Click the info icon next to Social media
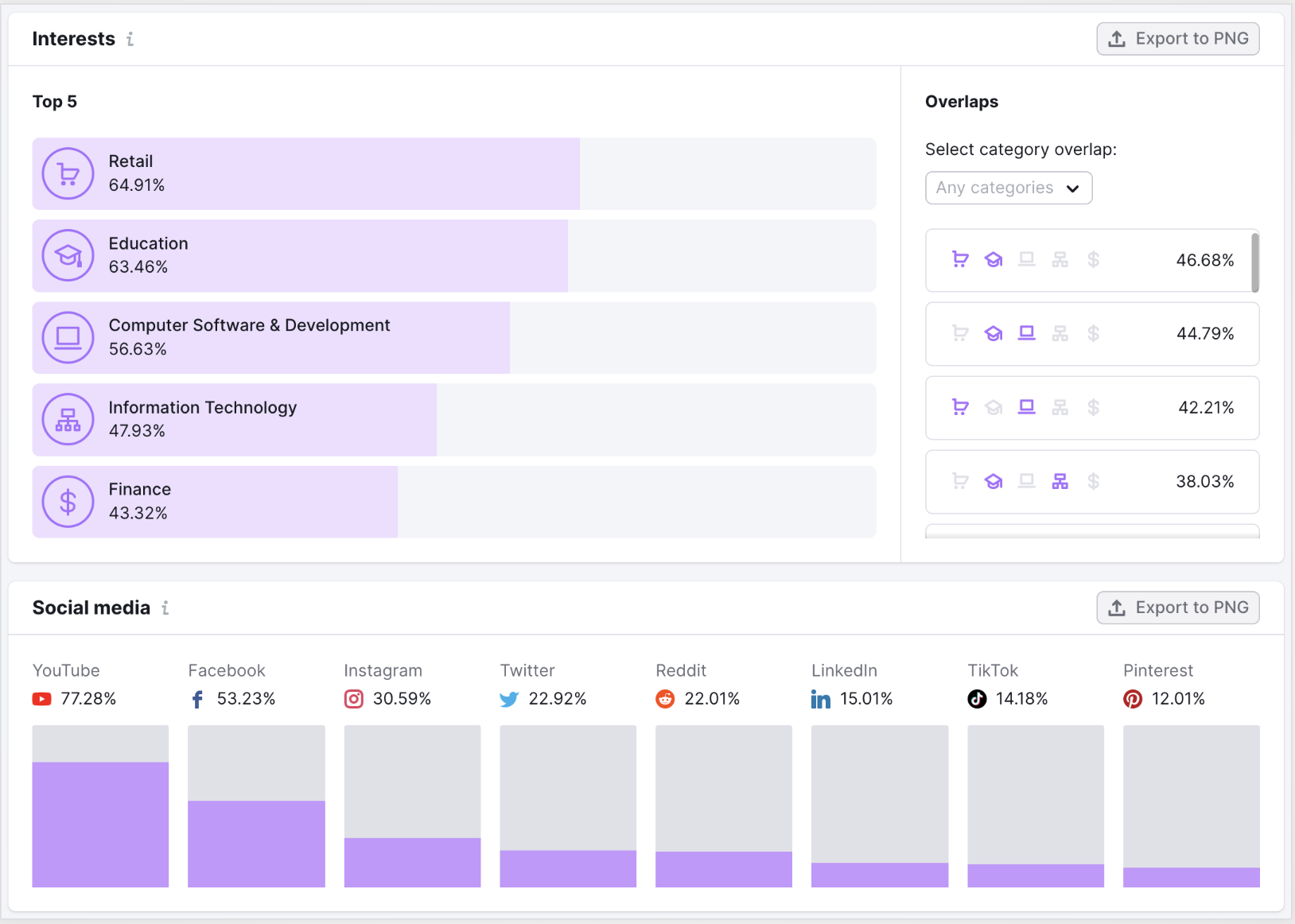This screenshot has height=924, width=1295. pyautogui.click(x=165, y=608)
